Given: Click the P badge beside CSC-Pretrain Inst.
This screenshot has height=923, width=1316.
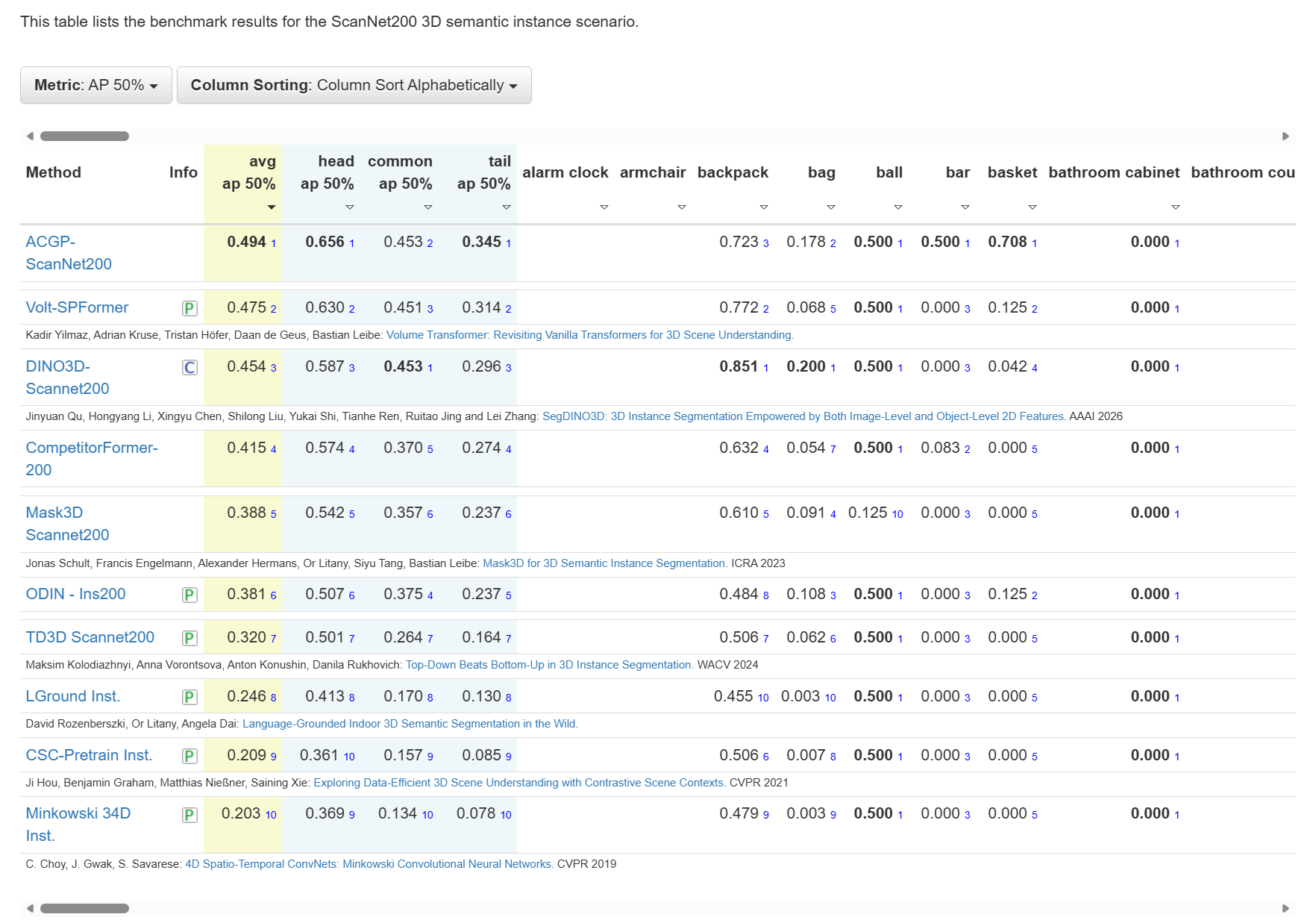Looking at the screenshot, I should tap(189, 756).
